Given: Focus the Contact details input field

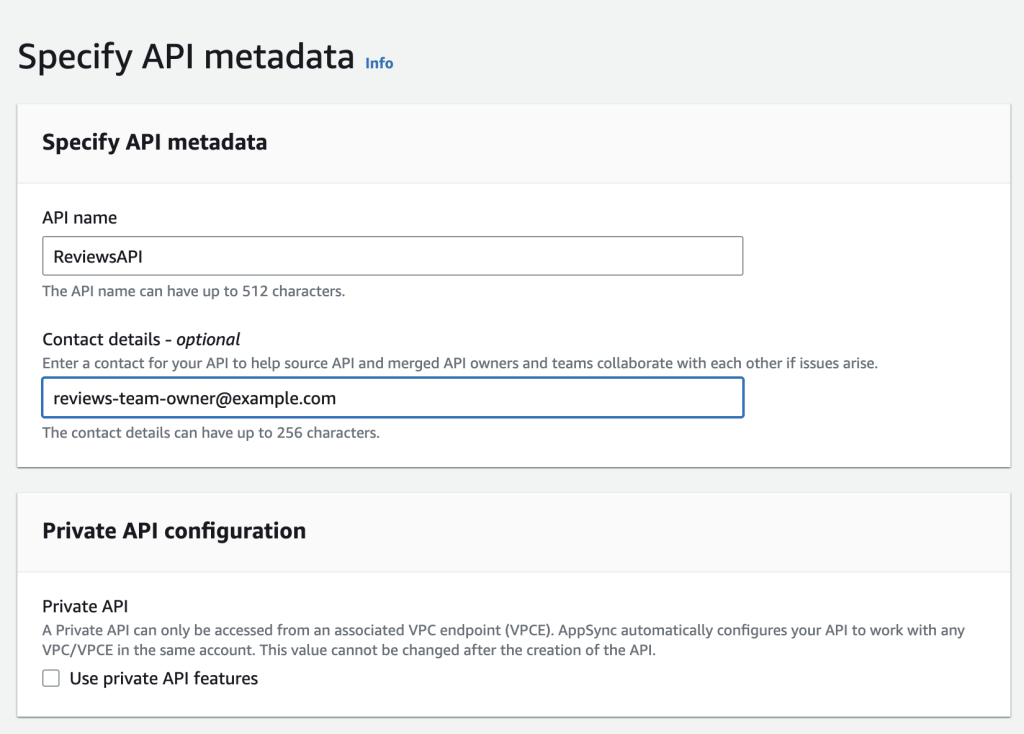Looking at the screenshot, I should point(390,397).
